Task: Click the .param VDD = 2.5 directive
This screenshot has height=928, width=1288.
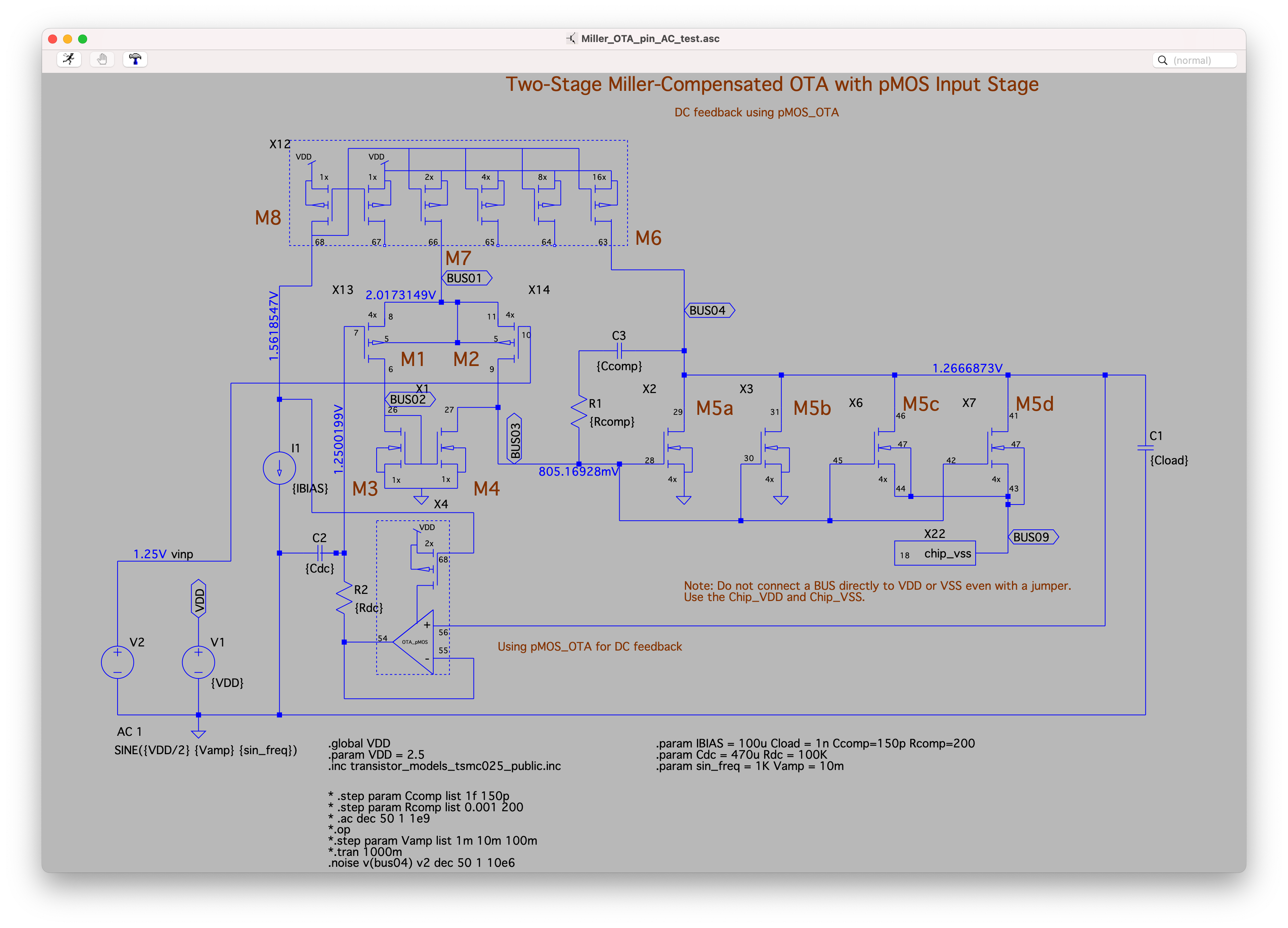Action: tap(376, 755)
